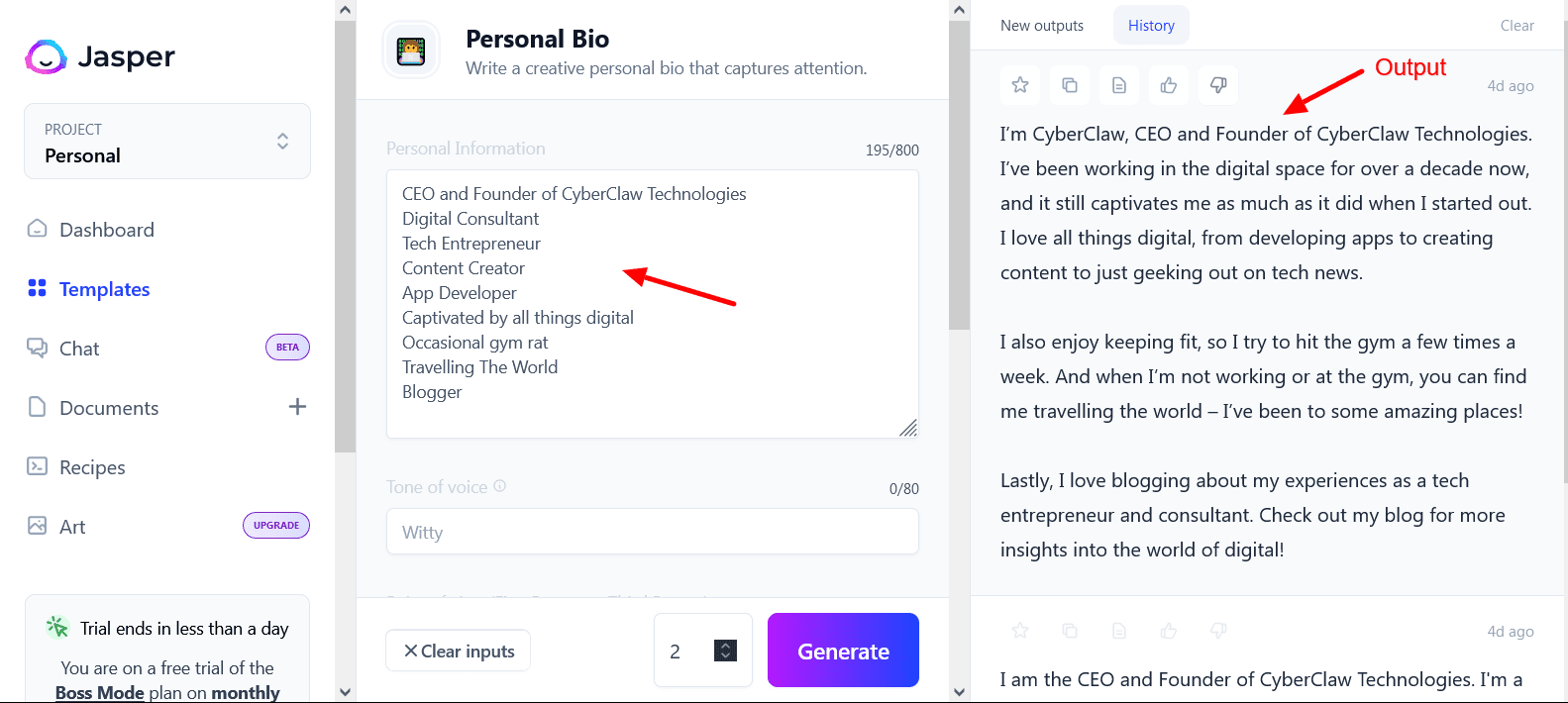Open the first output in a document
1568x703 pixels.
coord(1119,85)
